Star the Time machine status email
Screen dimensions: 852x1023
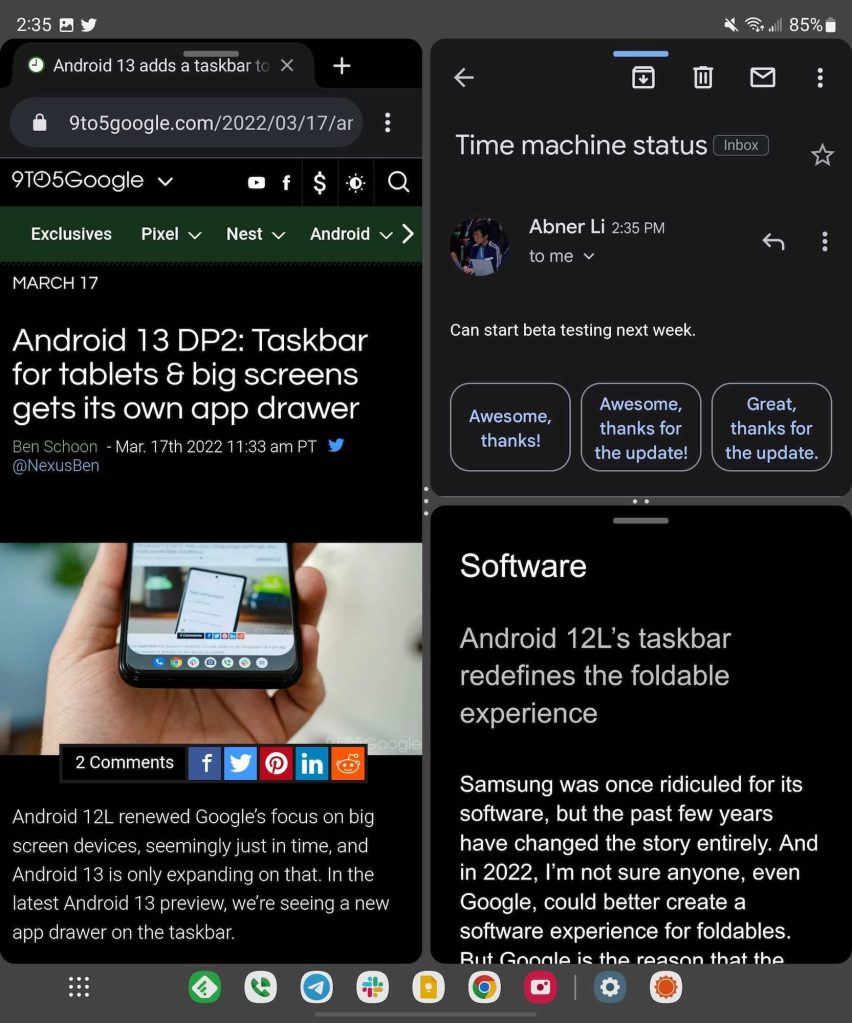click(822, 155)
